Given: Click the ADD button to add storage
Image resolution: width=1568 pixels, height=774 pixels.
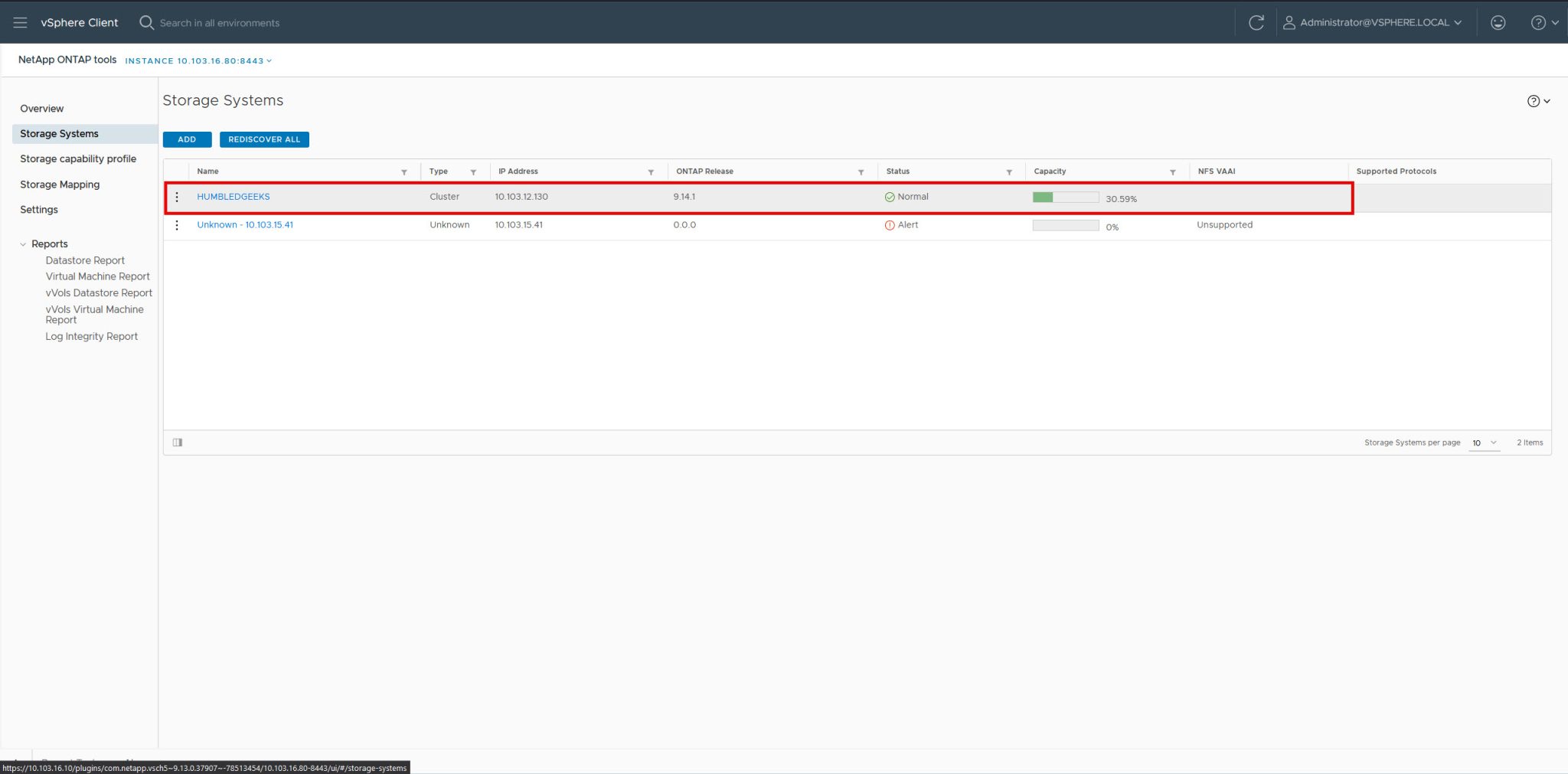Looking at the screenshot, I should pos(186,139).
